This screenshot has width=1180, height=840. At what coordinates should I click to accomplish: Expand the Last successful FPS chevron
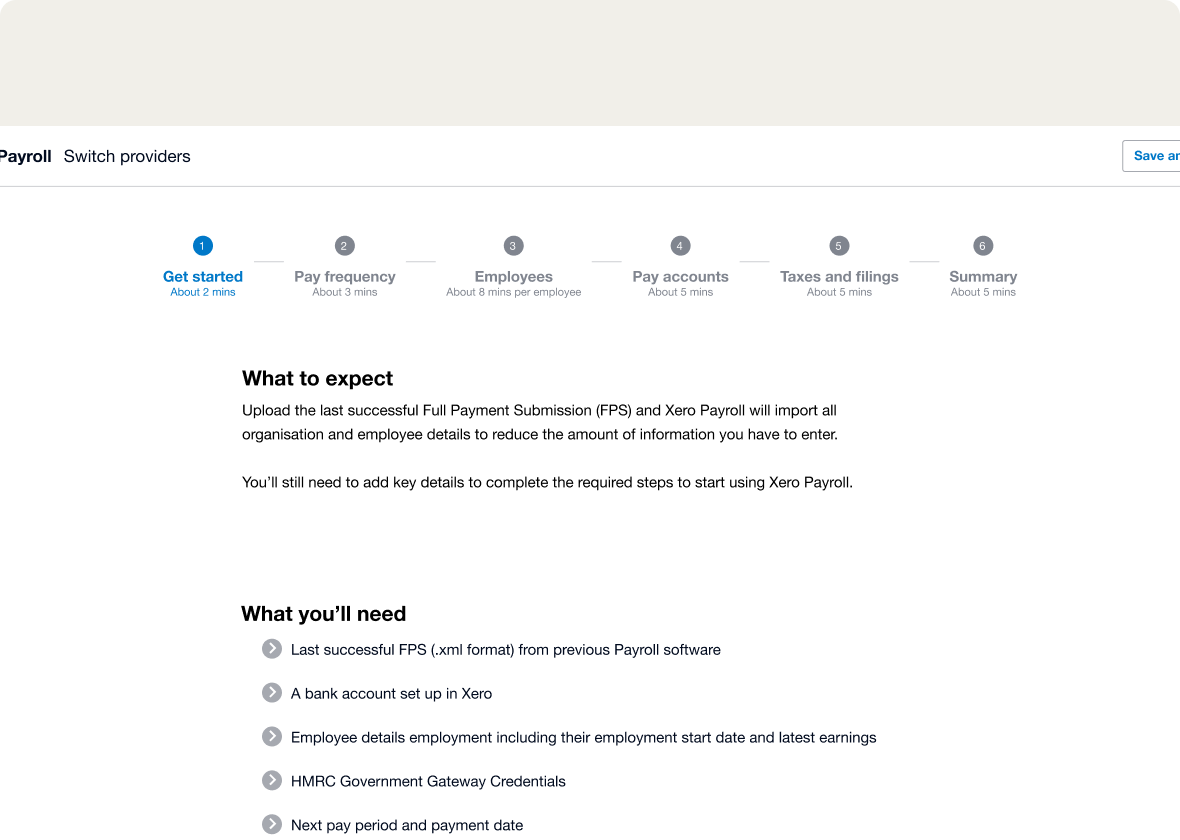(x=272, y=649)
